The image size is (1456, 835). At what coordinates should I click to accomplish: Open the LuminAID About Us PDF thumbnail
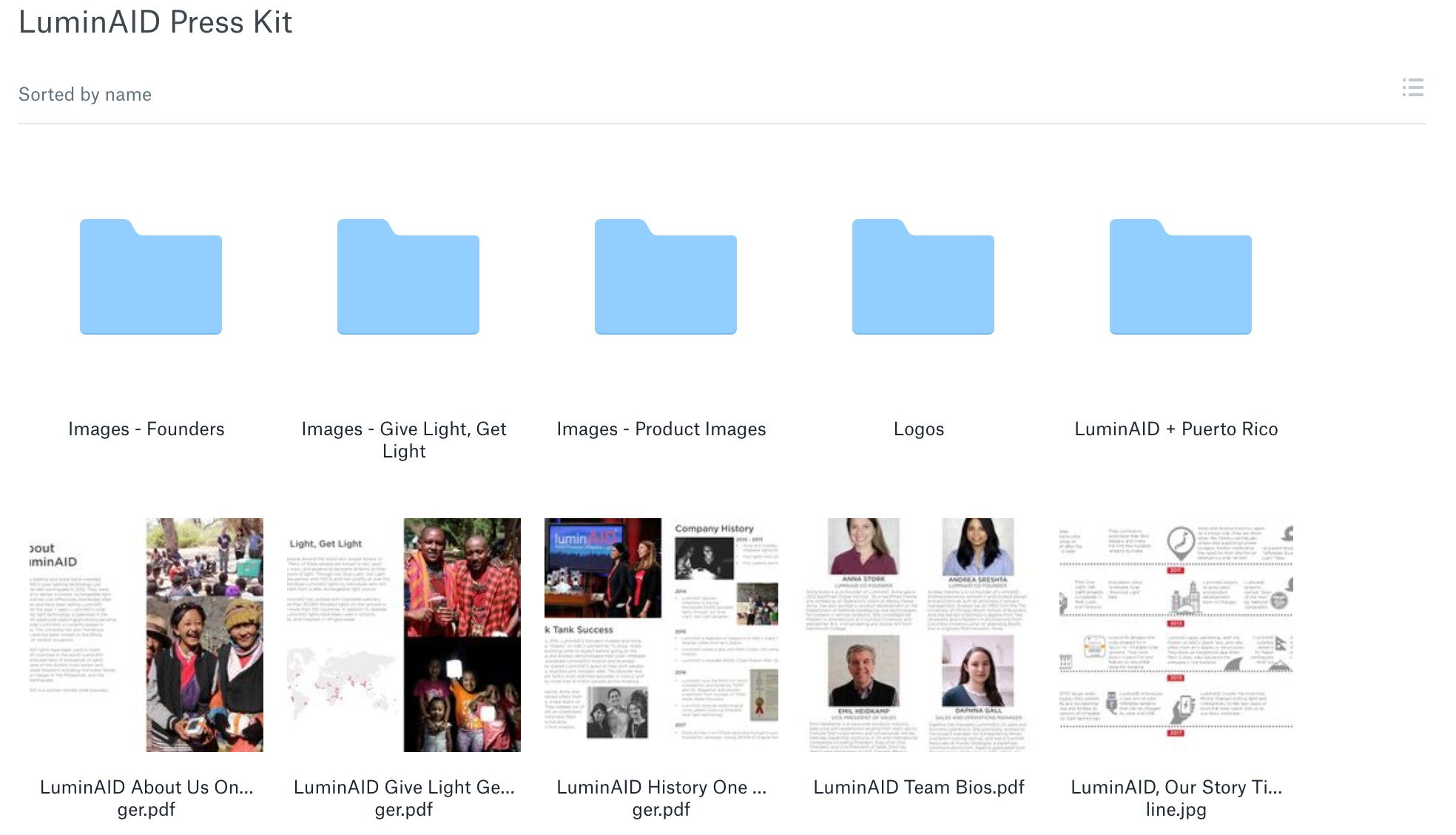pos(146,635)
